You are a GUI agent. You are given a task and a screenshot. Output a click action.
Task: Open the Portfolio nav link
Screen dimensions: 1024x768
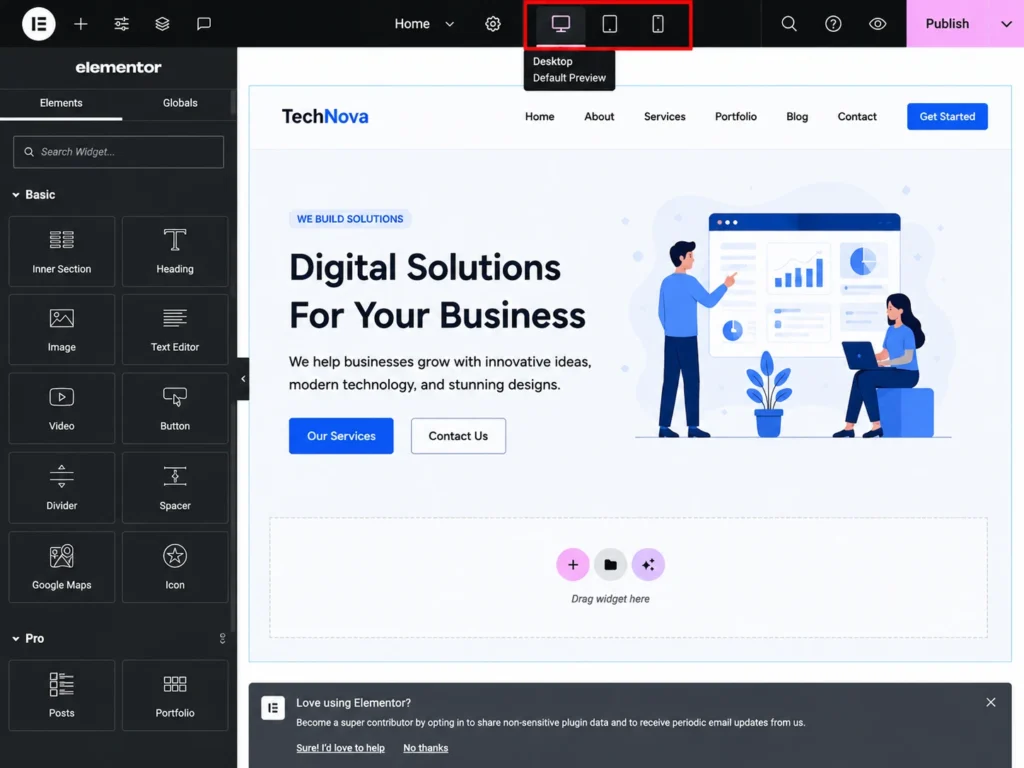[x=735, y=116]
